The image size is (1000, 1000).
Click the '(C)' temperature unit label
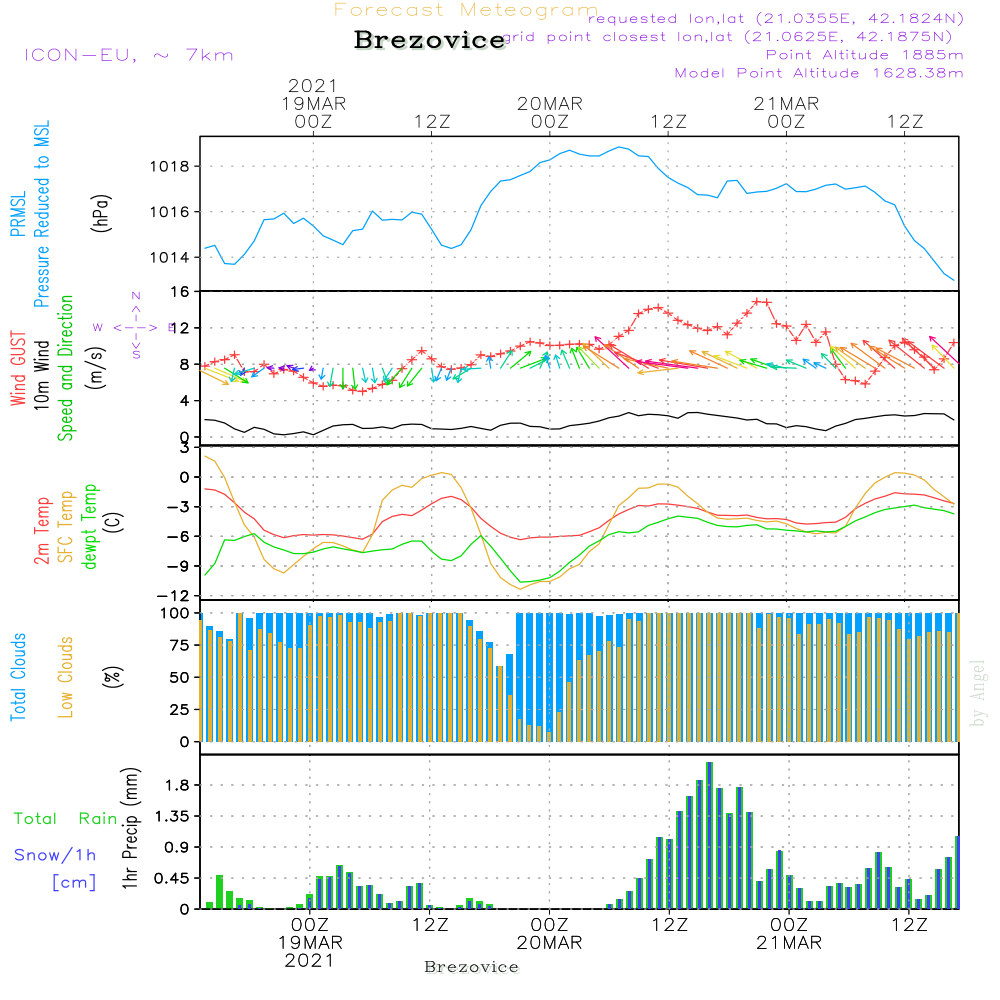click(x=114, y=522)
